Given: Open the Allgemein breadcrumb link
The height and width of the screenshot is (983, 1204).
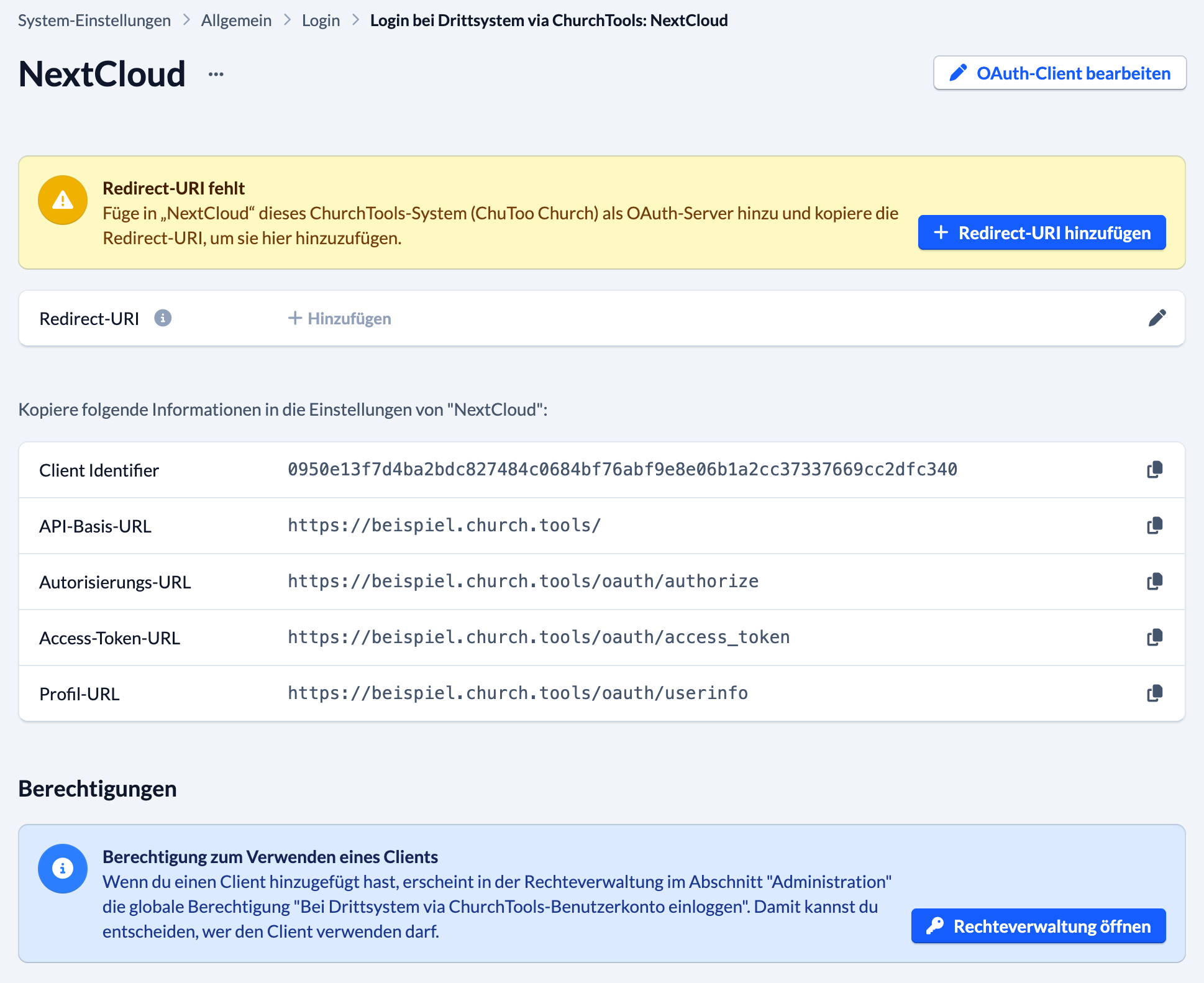Looking at the screenshot, I should click(x=235, y=20).
